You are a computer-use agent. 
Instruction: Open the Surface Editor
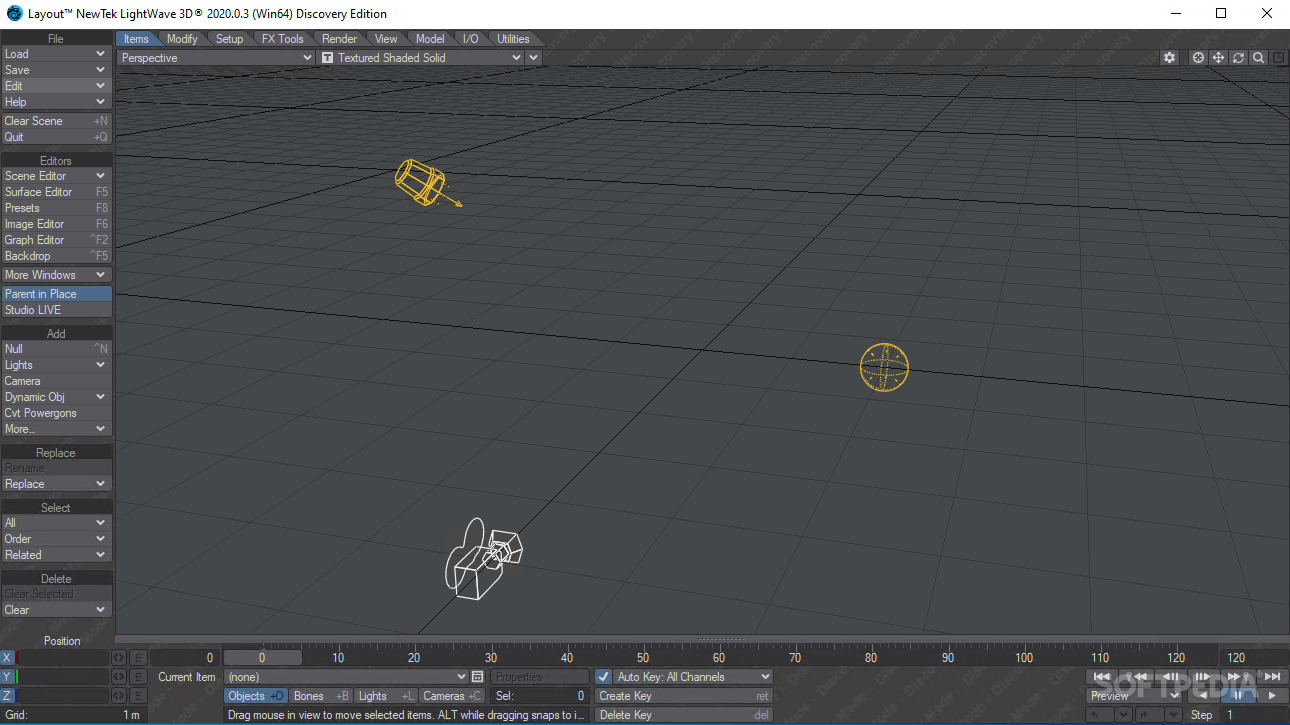[56, 192]
